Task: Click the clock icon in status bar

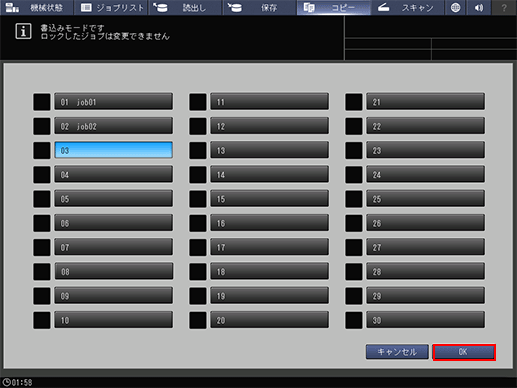Action: click(x=6, y=382)
